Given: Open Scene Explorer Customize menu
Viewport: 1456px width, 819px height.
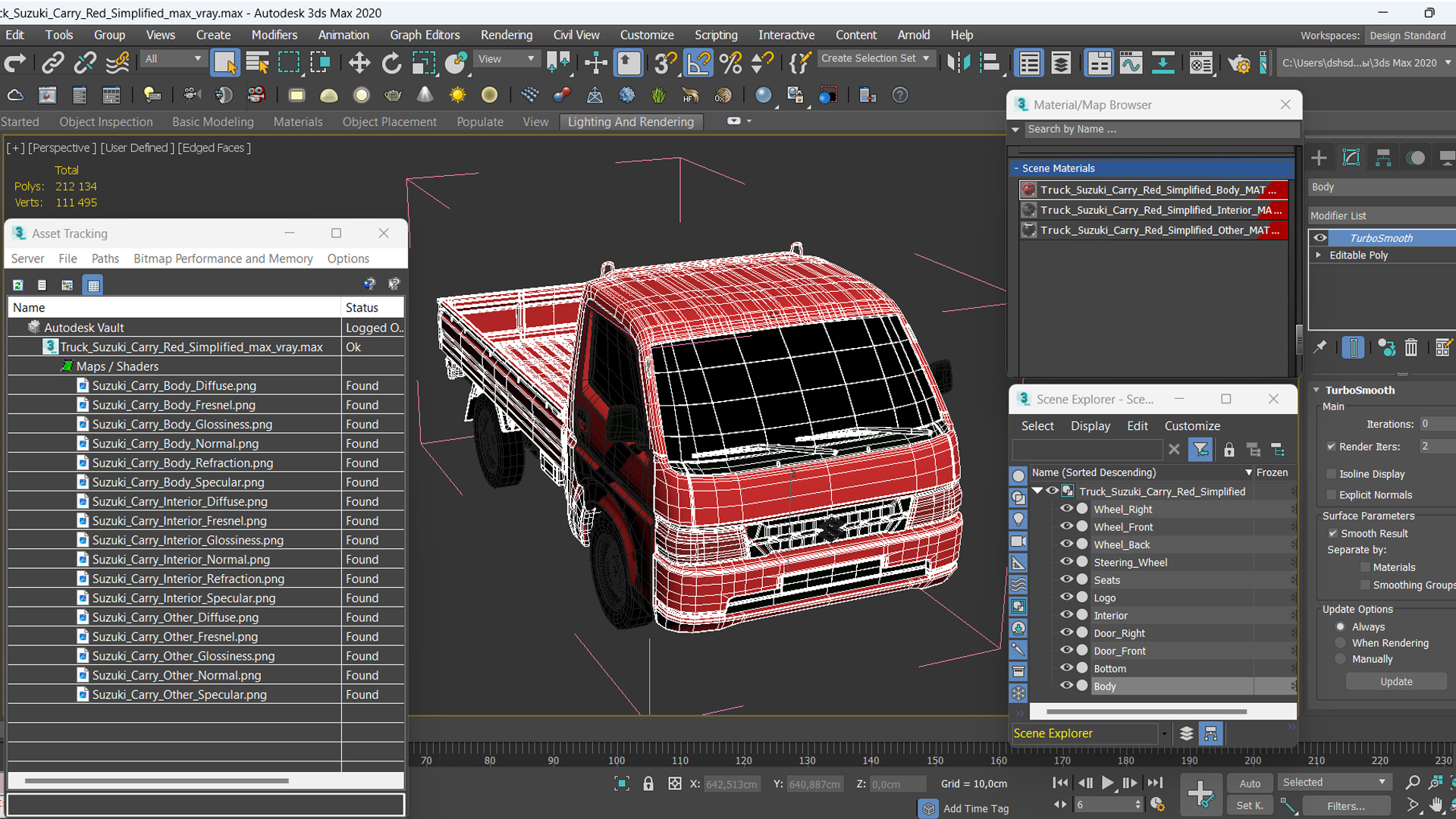Looking at the screenshot, I should click(x=1192, y=426).
